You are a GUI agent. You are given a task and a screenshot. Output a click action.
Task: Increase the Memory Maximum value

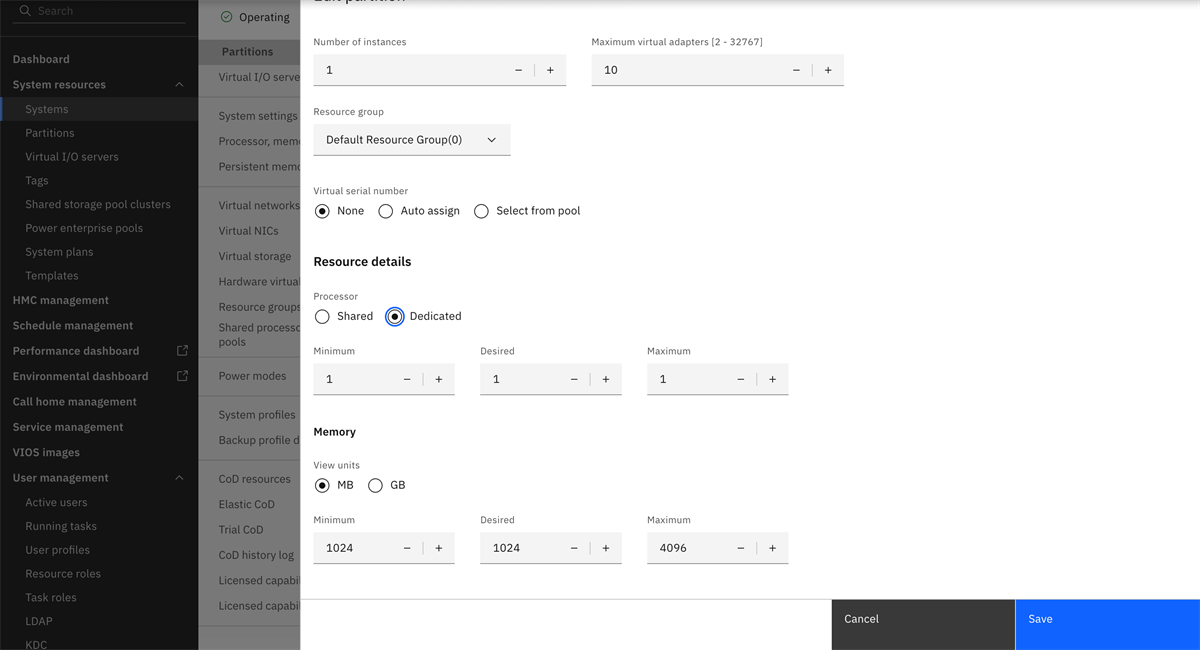[x=772, y=548]
